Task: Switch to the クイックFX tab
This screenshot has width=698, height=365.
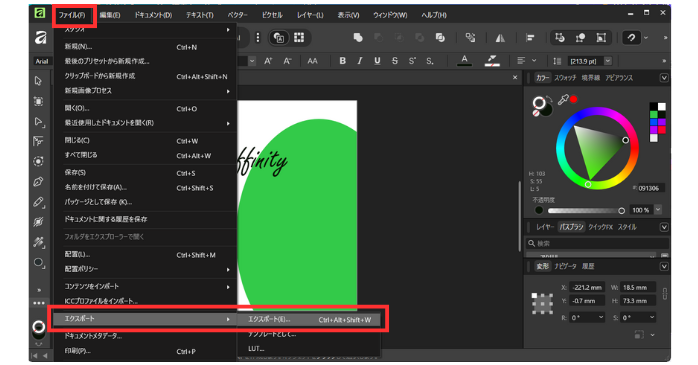Action: click(x=600, y=227)
